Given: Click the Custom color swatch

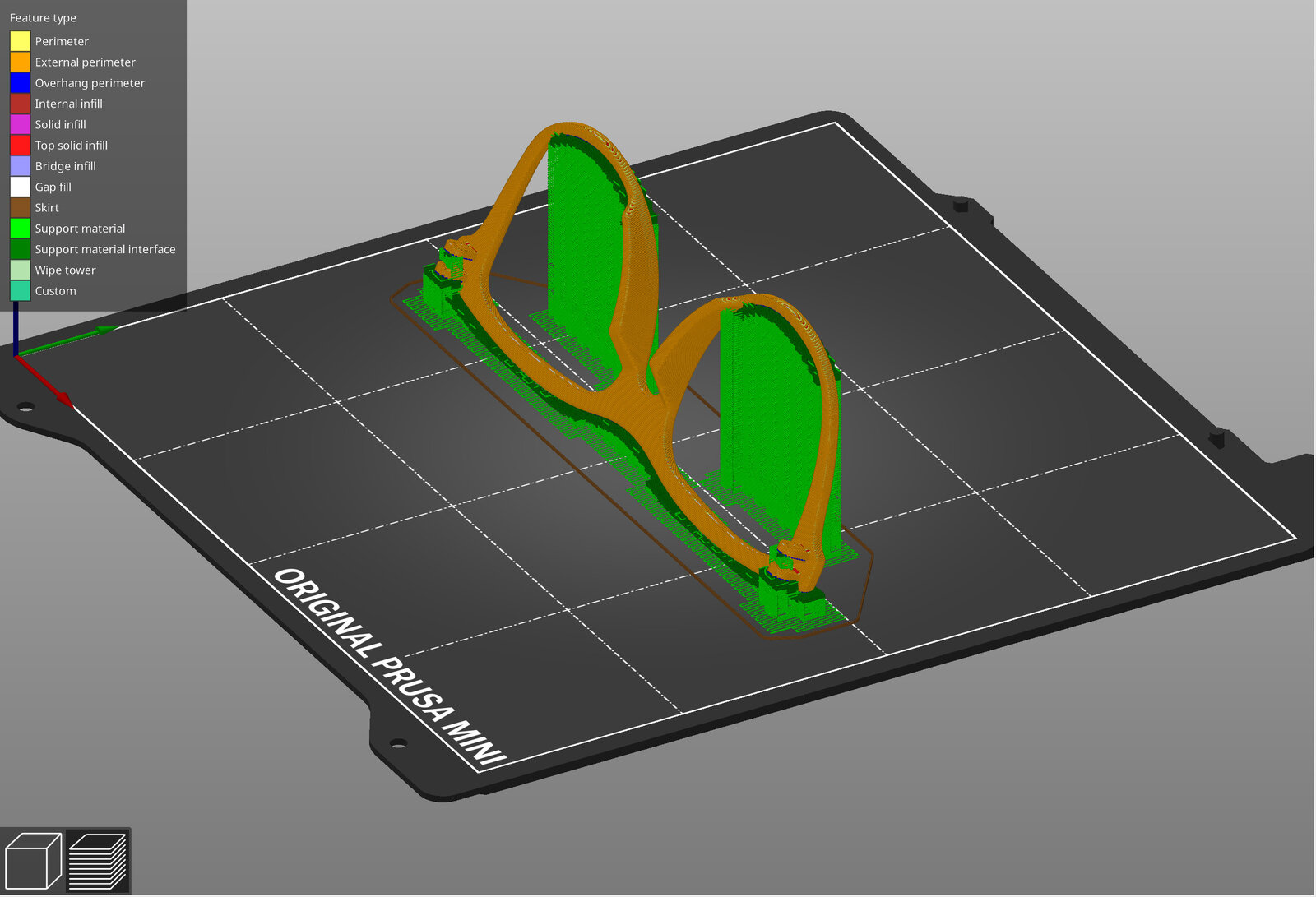Looking at the screenshot, I should coord(21,291).
